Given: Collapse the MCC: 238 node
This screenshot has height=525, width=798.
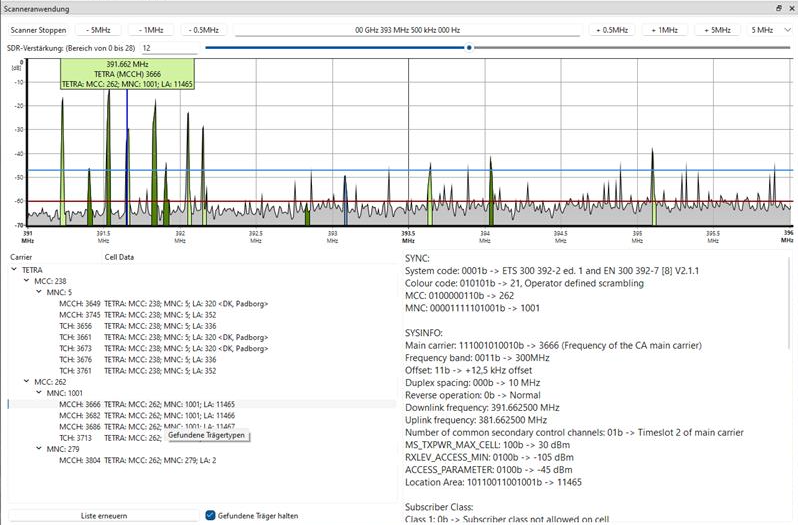Looking at the screenshot, I should coord(28,281).
